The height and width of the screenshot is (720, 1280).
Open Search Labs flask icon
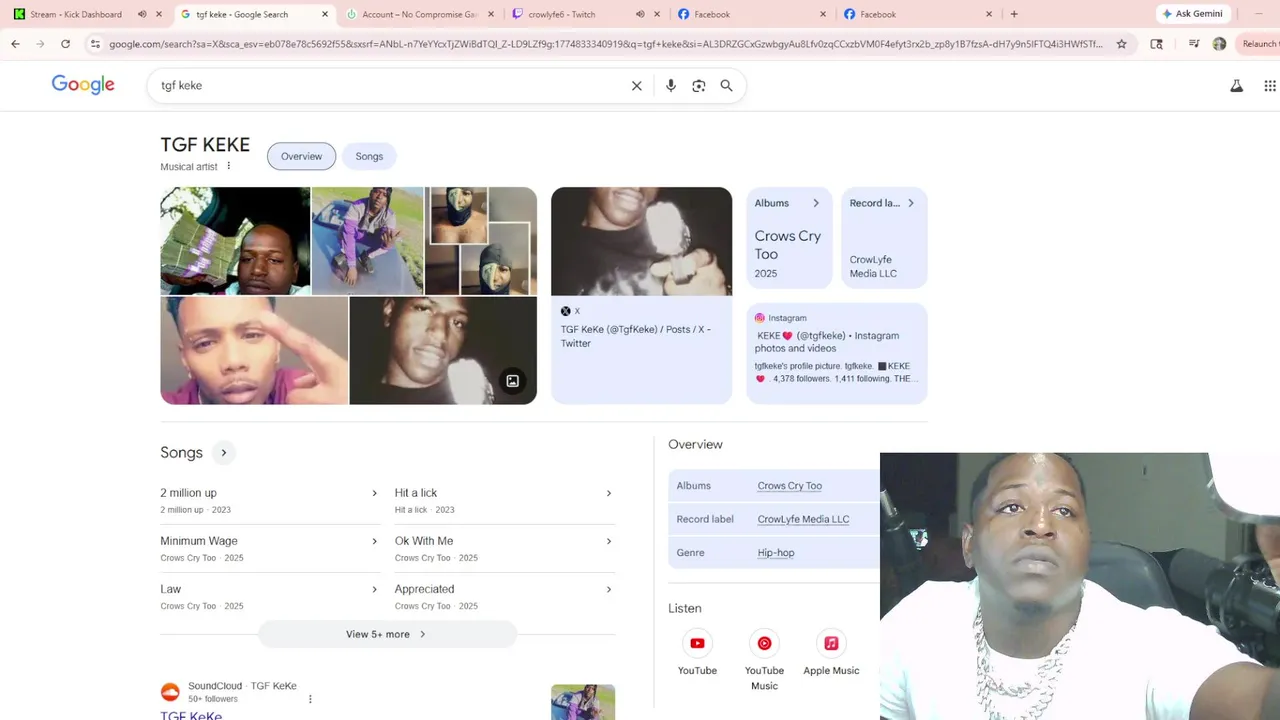tap(1237, 86)
